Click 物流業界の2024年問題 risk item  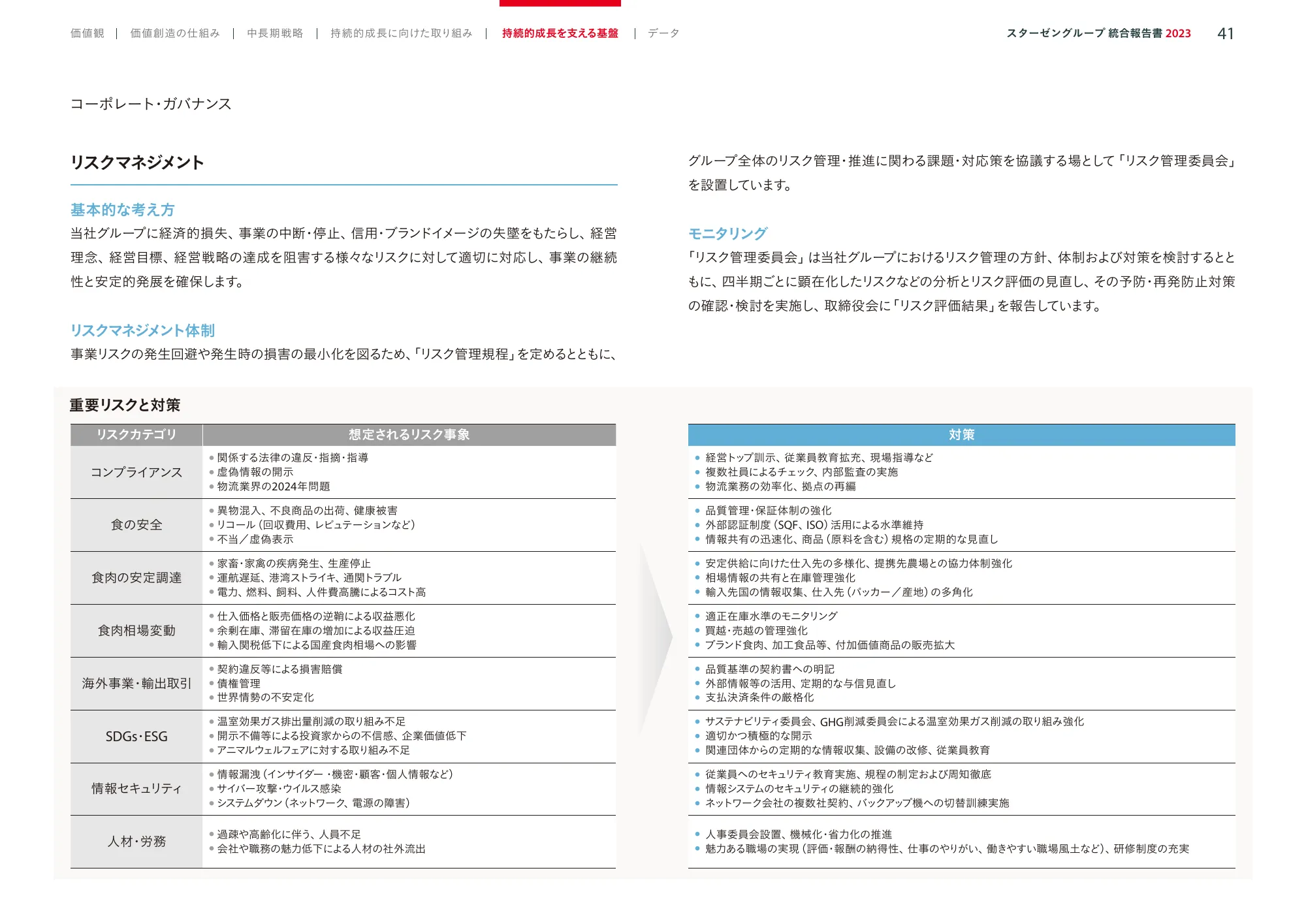(x=274, y=486)
